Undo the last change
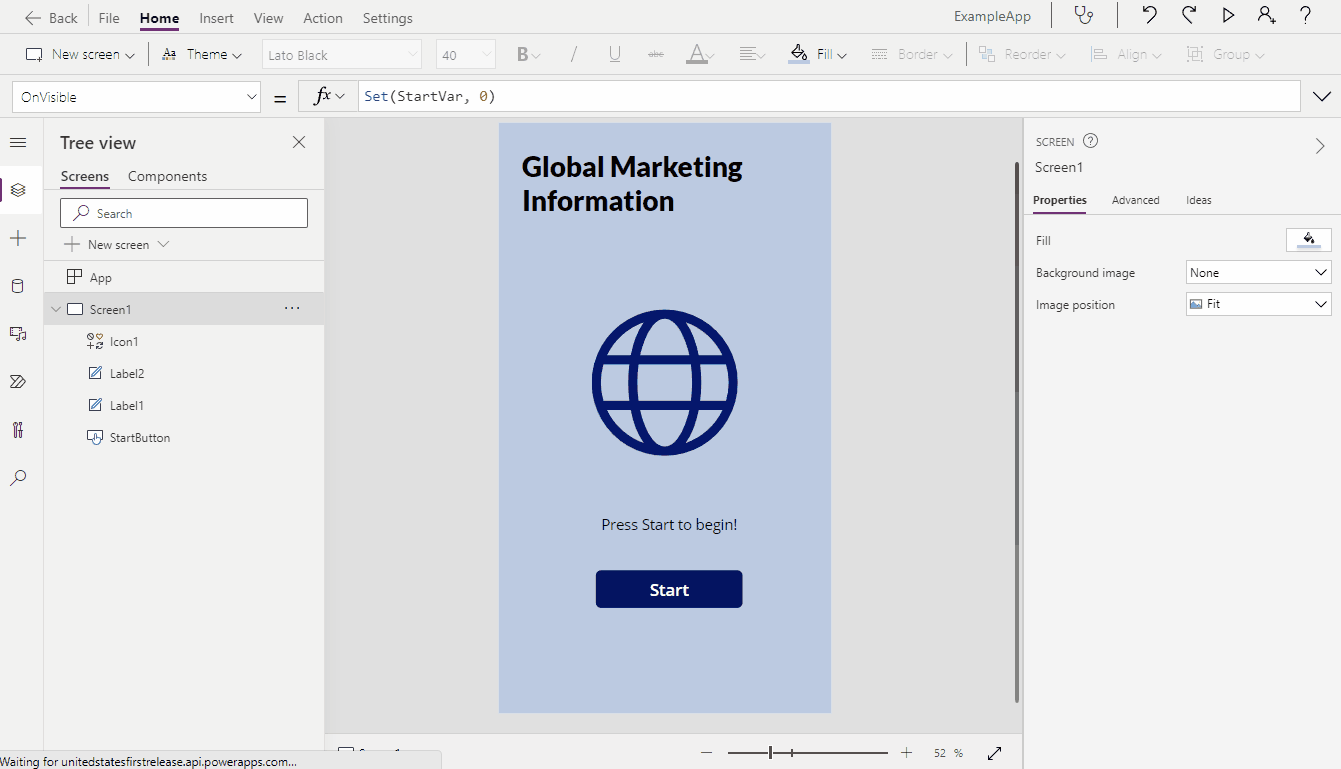The image size is (1341, 769). tap(1148, 16)
